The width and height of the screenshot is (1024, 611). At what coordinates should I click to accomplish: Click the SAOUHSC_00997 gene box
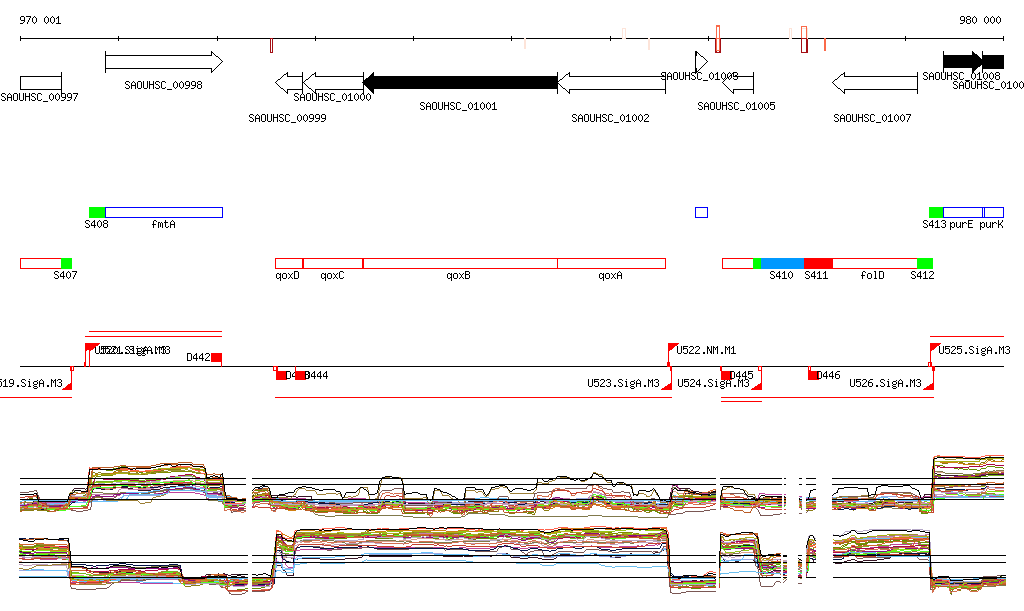(x=40, y=83)
